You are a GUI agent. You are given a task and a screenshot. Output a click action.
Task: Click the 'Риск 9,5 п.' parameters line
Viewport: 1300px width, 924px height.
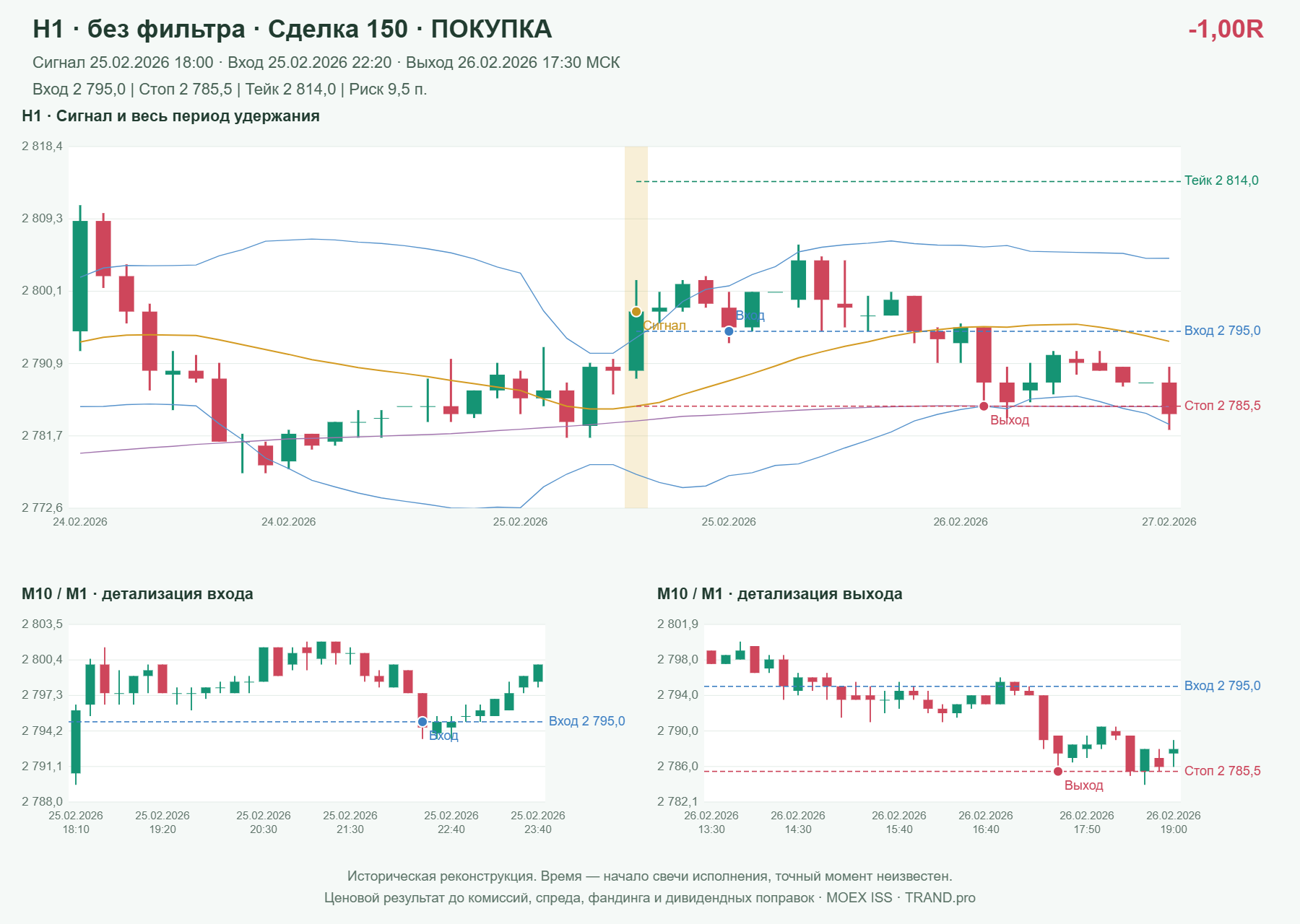[x=230, y=90]
